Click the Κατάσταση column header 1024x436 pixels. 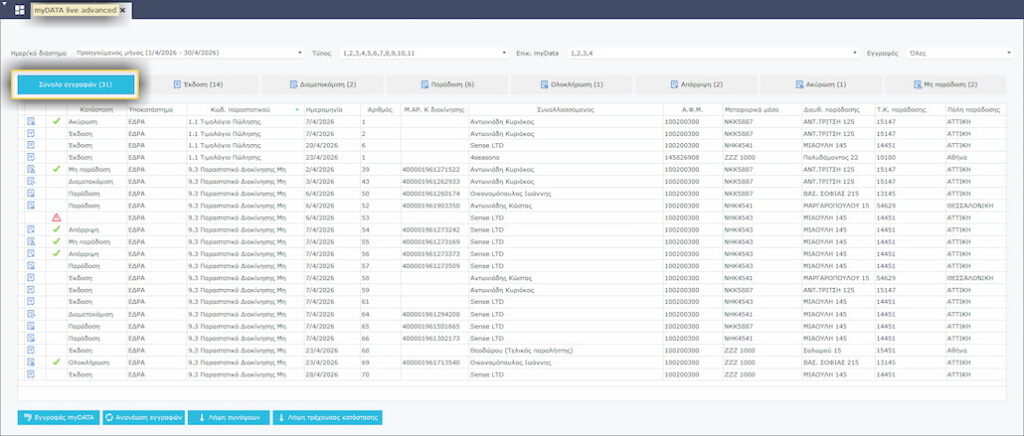pyautogui.click(x=97, y=110)
